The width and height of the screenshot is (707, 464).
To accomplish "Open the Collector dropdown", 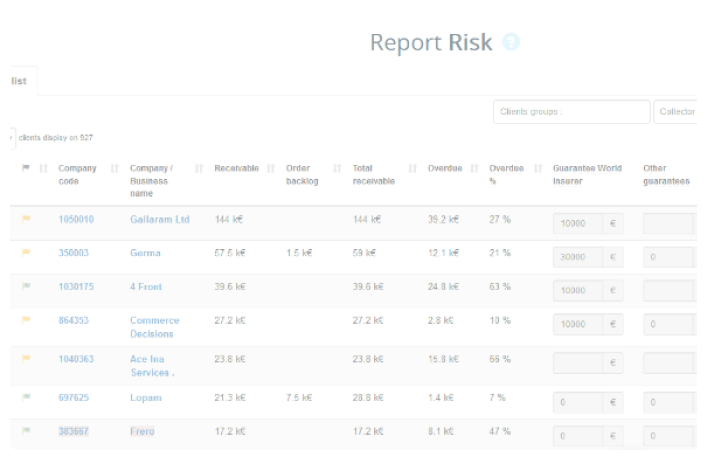I will point(677,112).
